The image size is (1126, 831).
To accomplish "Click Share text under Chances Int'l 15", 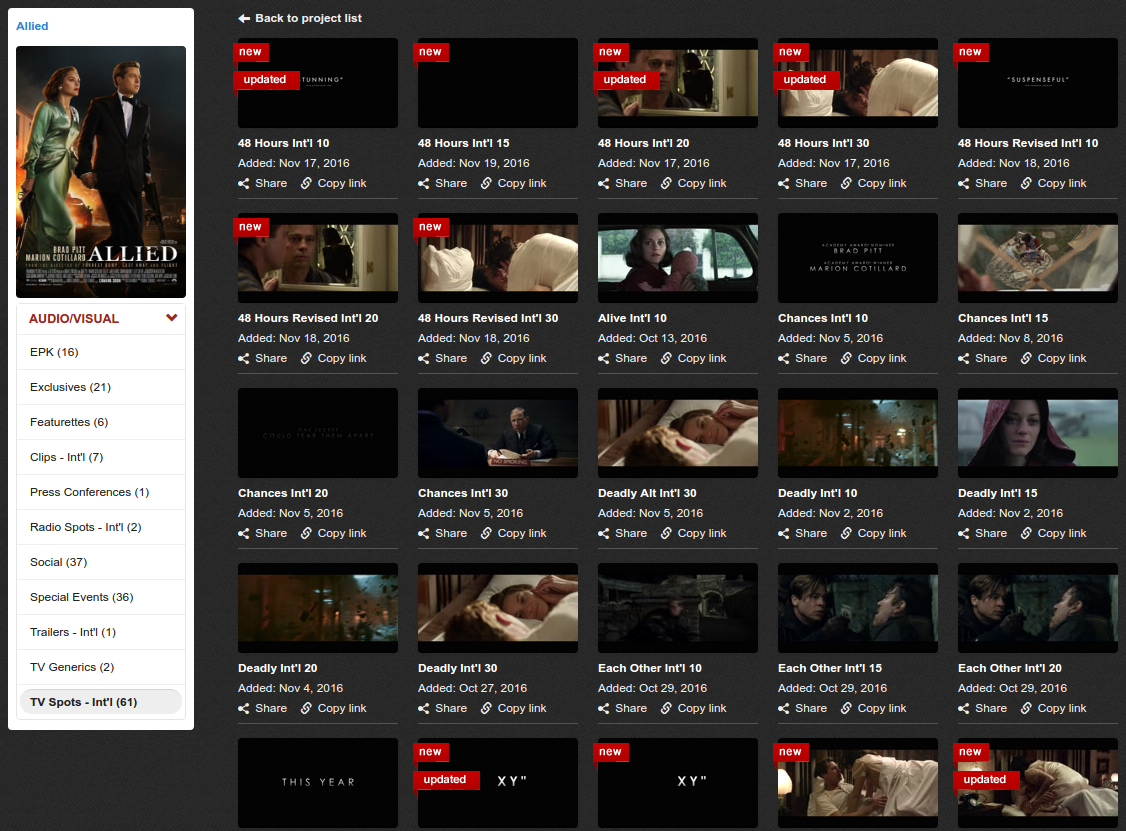I will (x=991, y=358).
